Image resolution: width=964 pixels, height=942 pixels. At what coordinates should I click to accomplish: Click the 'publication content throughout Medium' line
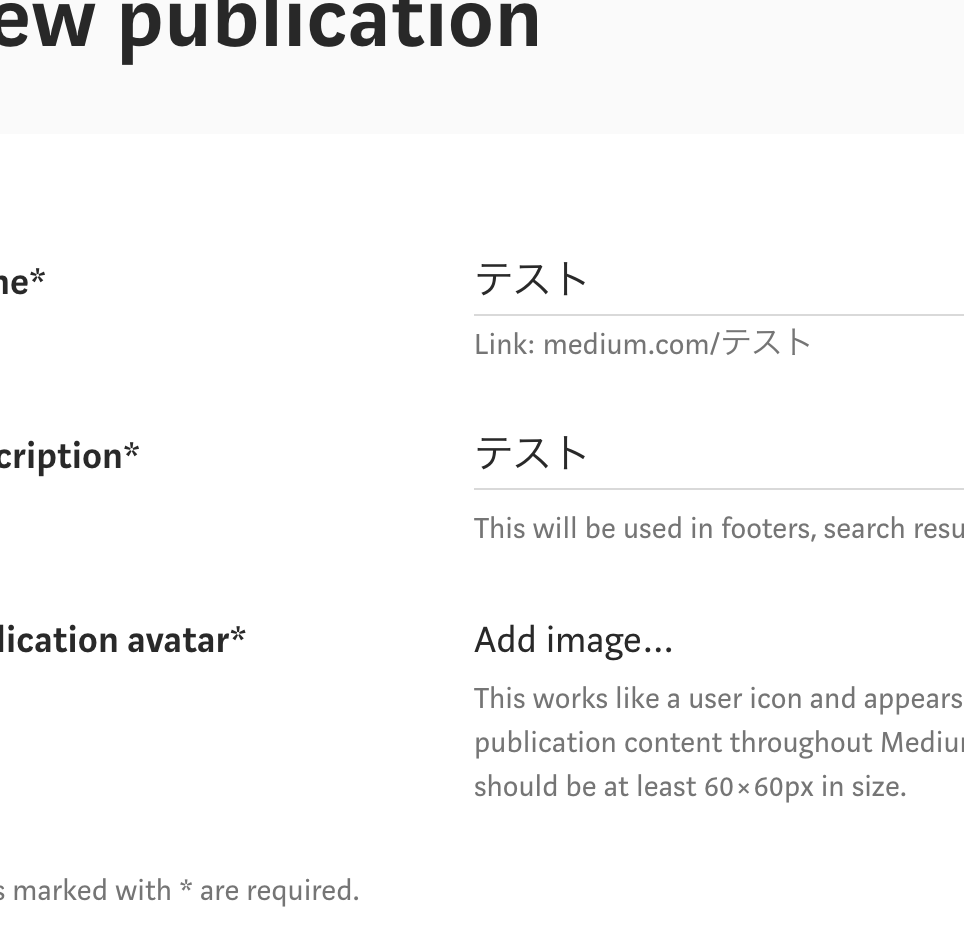coord(719,743)
